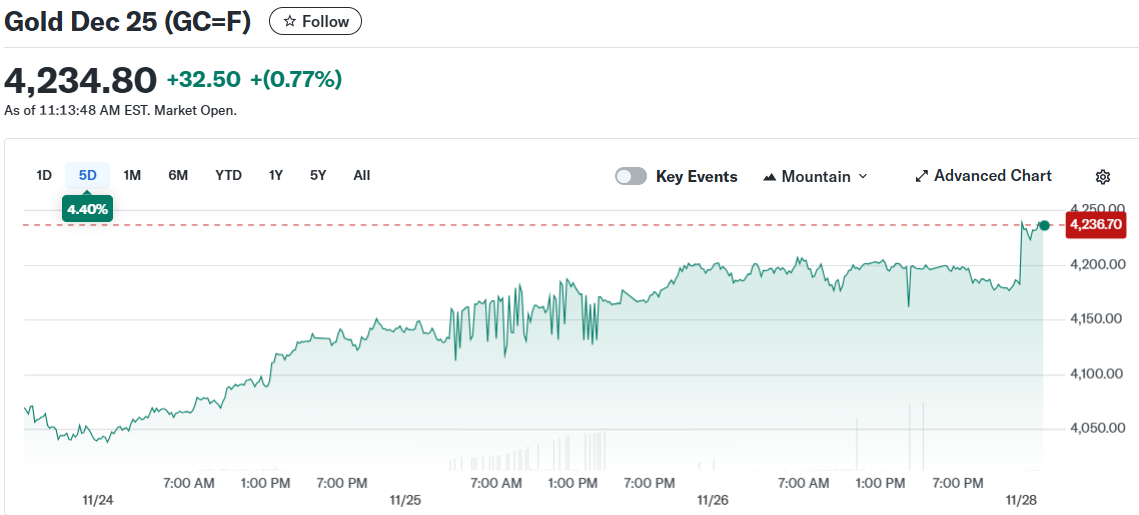The height and width of the screenshot is (515, 1139).
Task: Show the 1Y time range
Action: point(275,175)
